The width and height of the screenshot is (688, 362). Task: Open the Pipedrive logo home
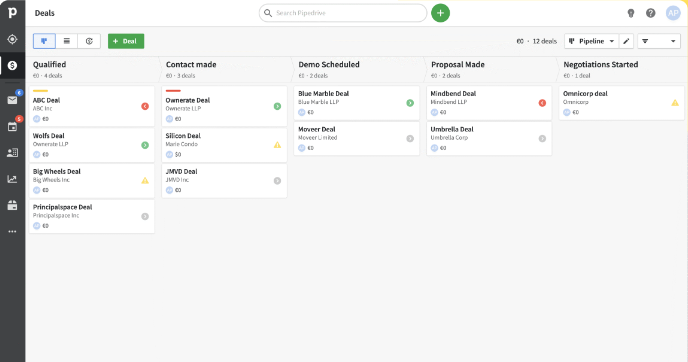(x=12, y=13)
